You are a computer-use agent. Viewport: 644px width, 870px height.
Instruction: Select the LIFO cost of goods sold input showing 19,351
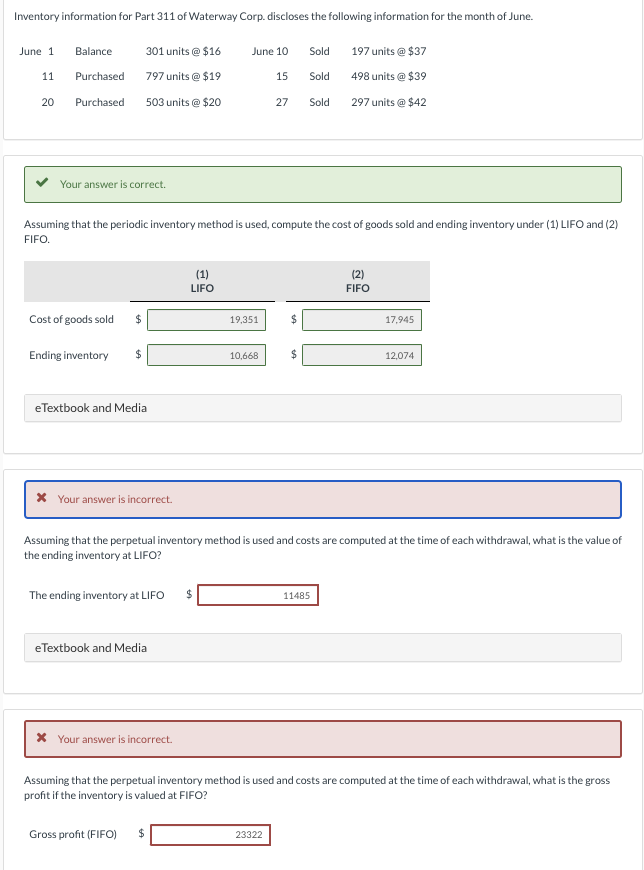[205, 319]
